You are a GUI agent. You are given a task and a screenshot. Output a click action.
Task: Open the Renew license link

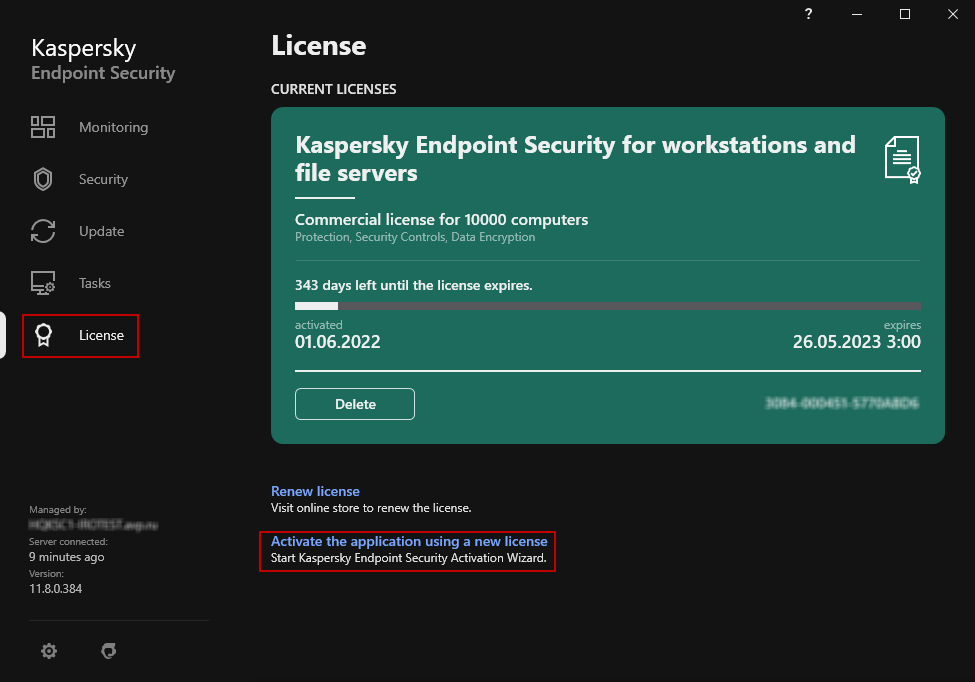(315, 491)
